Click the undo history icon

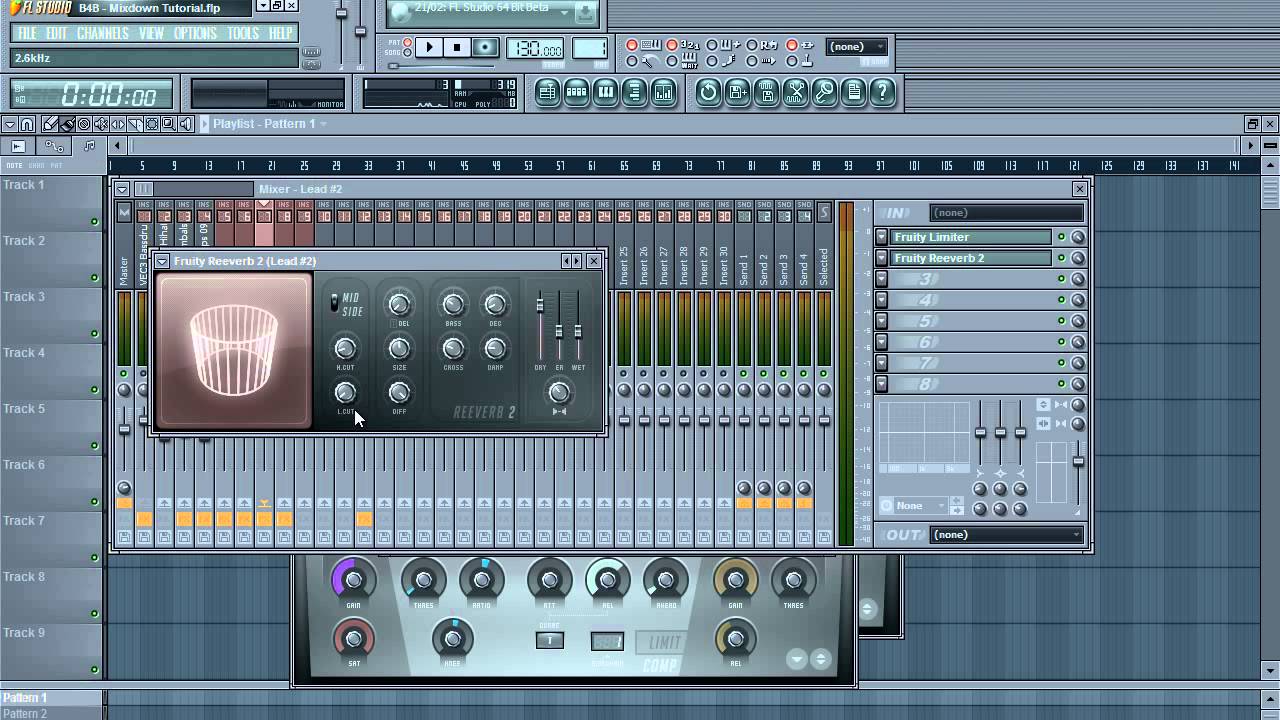coord(708,93)
